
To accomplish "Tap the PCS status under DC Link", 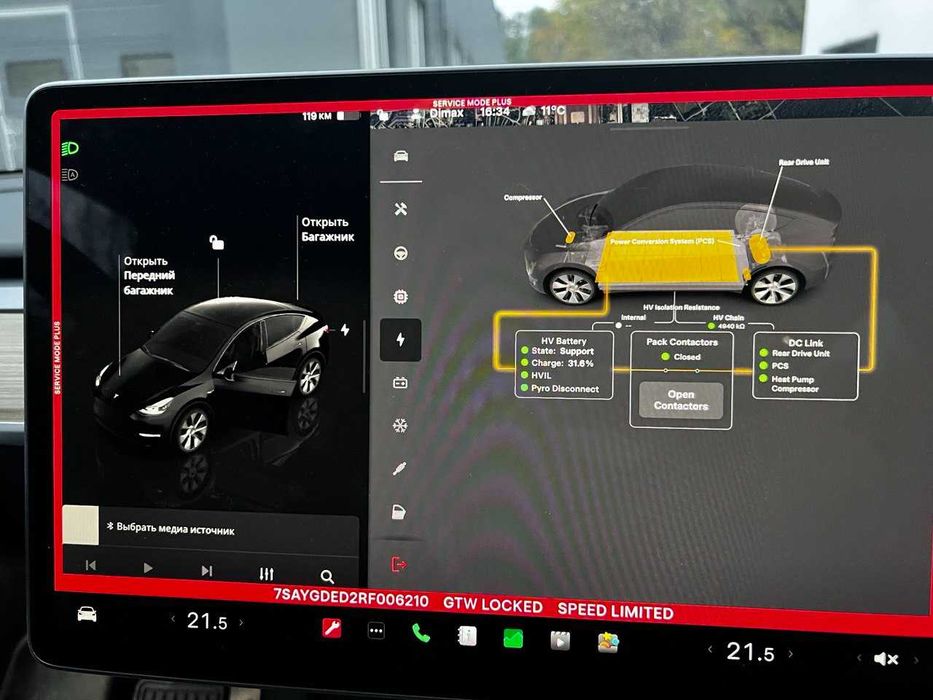I will tap(774, 365).
